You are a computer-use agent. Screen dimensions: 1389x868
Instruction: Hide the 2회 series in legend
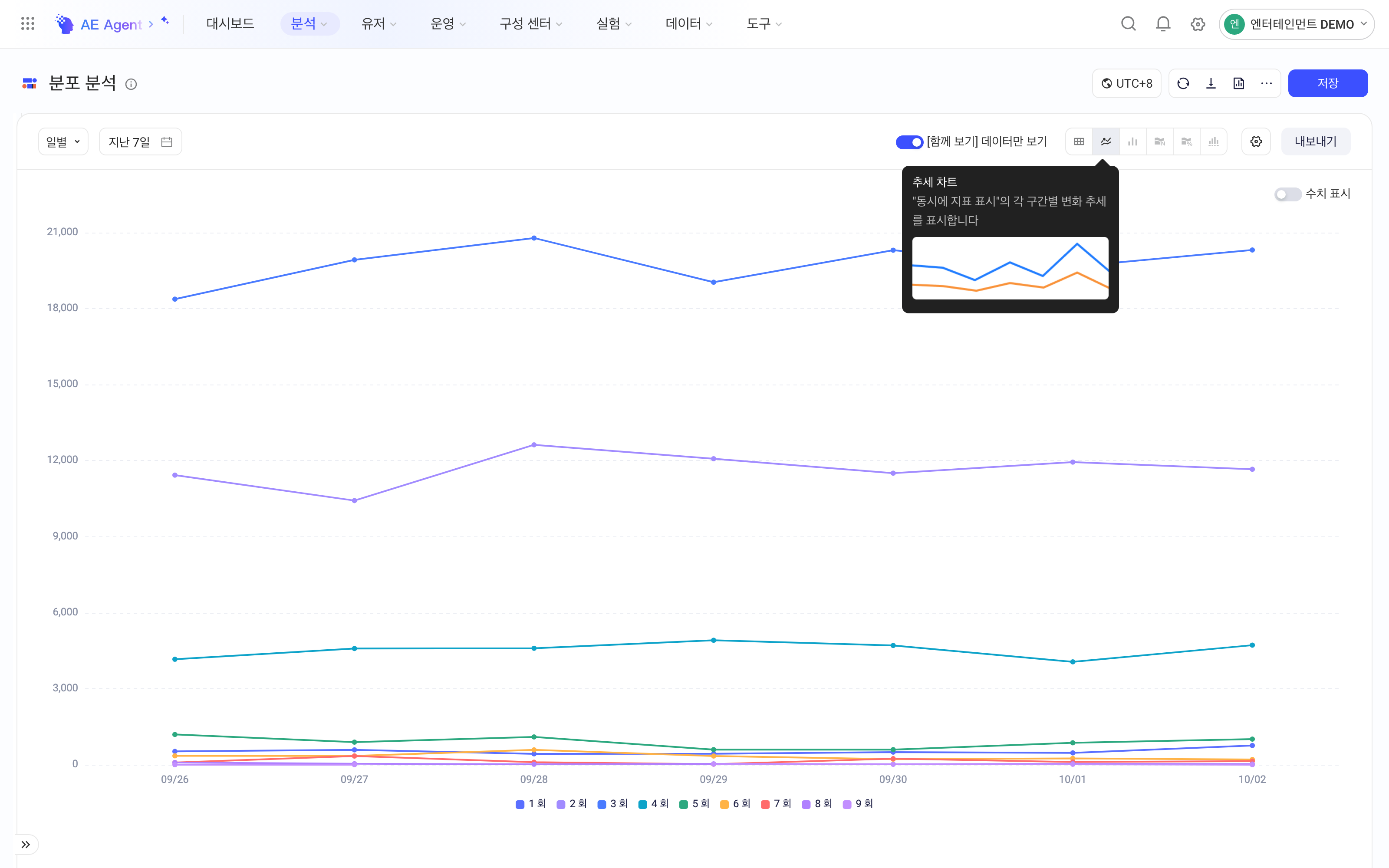tap(572, 804)
